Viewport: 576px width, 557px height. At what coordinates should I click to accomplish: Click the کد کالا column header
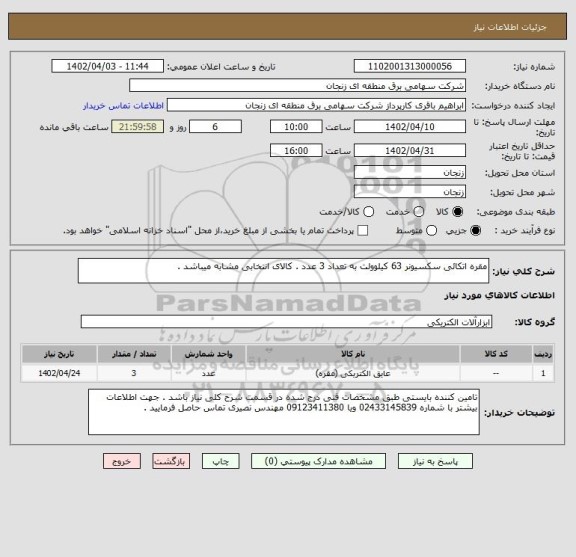496,354
